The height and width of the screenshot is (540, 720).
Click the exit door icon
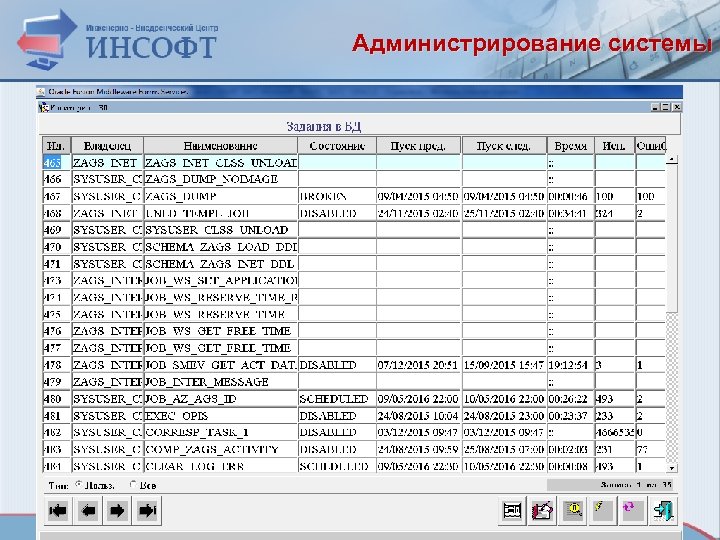pyautogui.click(x=663, y=510)
